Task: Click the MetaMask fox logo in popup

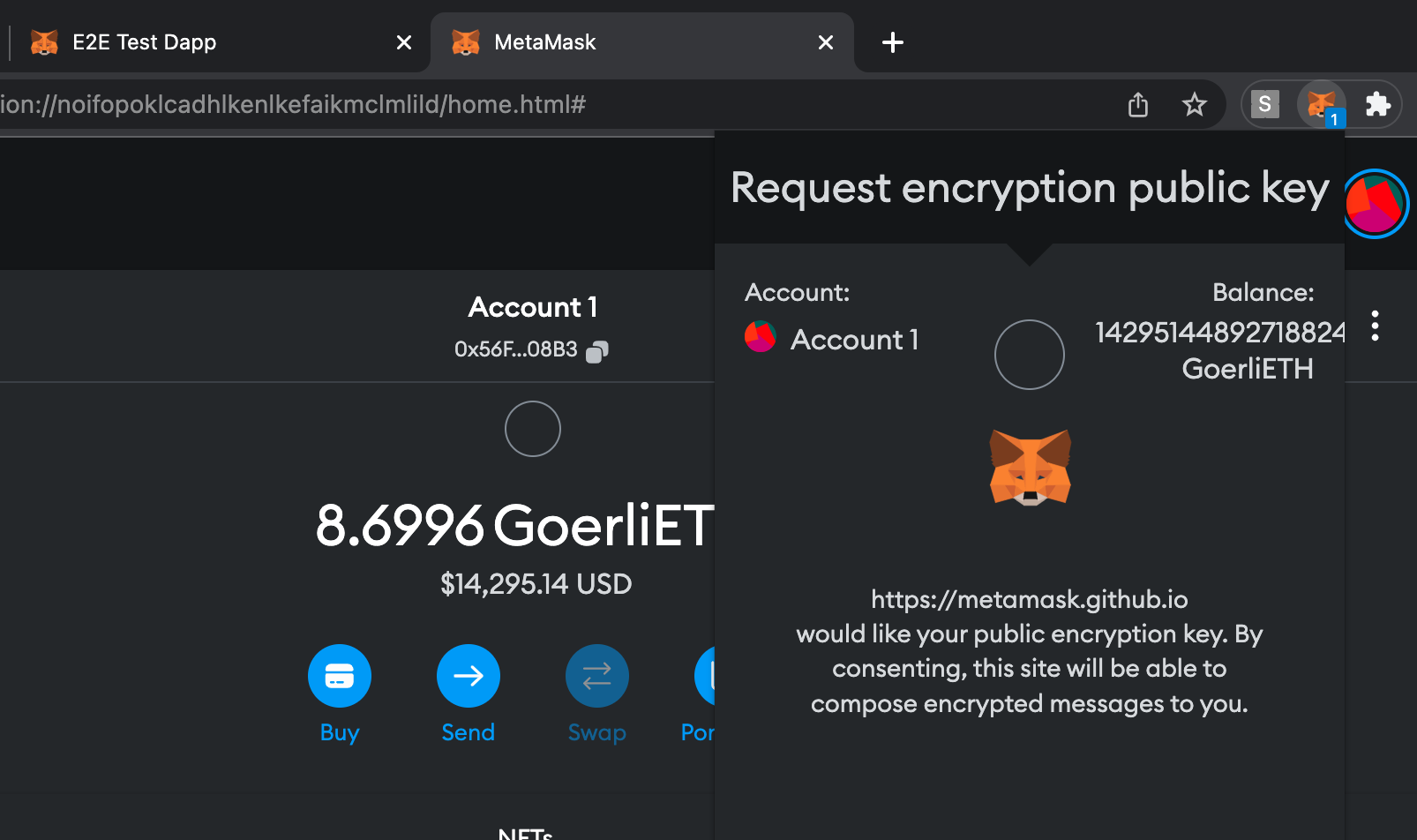Action: click(1030, 466)
